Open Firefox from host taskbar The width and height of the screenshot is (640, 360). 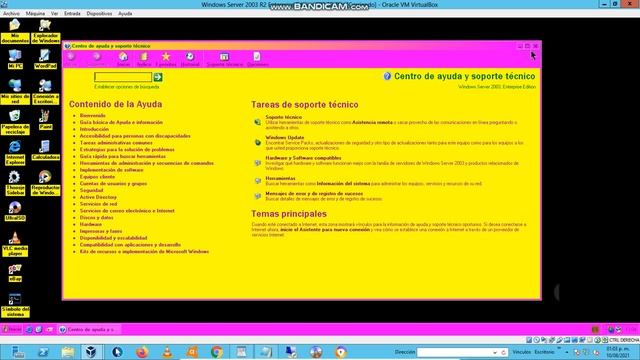[142, 352]
